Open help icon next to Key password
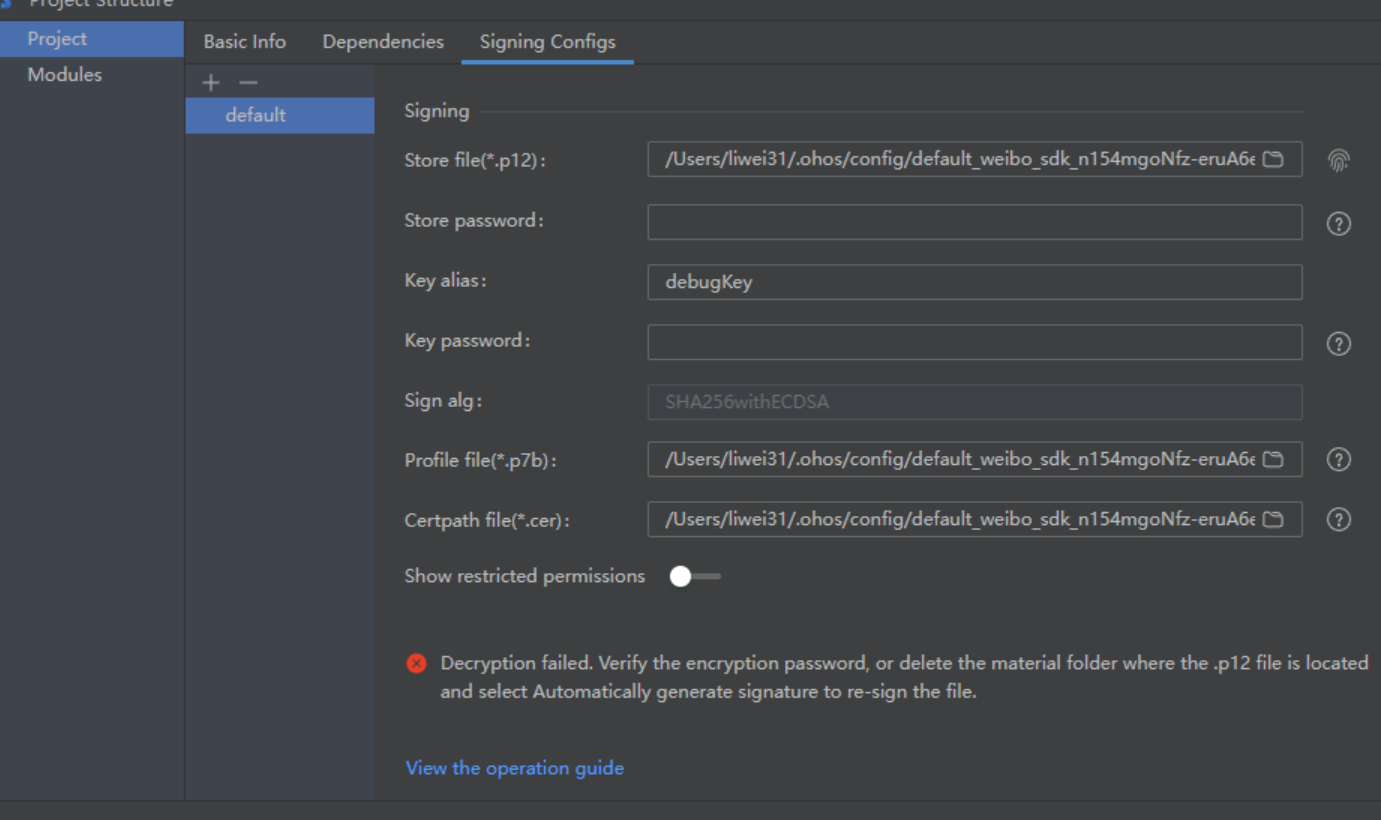 (x=1338, y=344)
